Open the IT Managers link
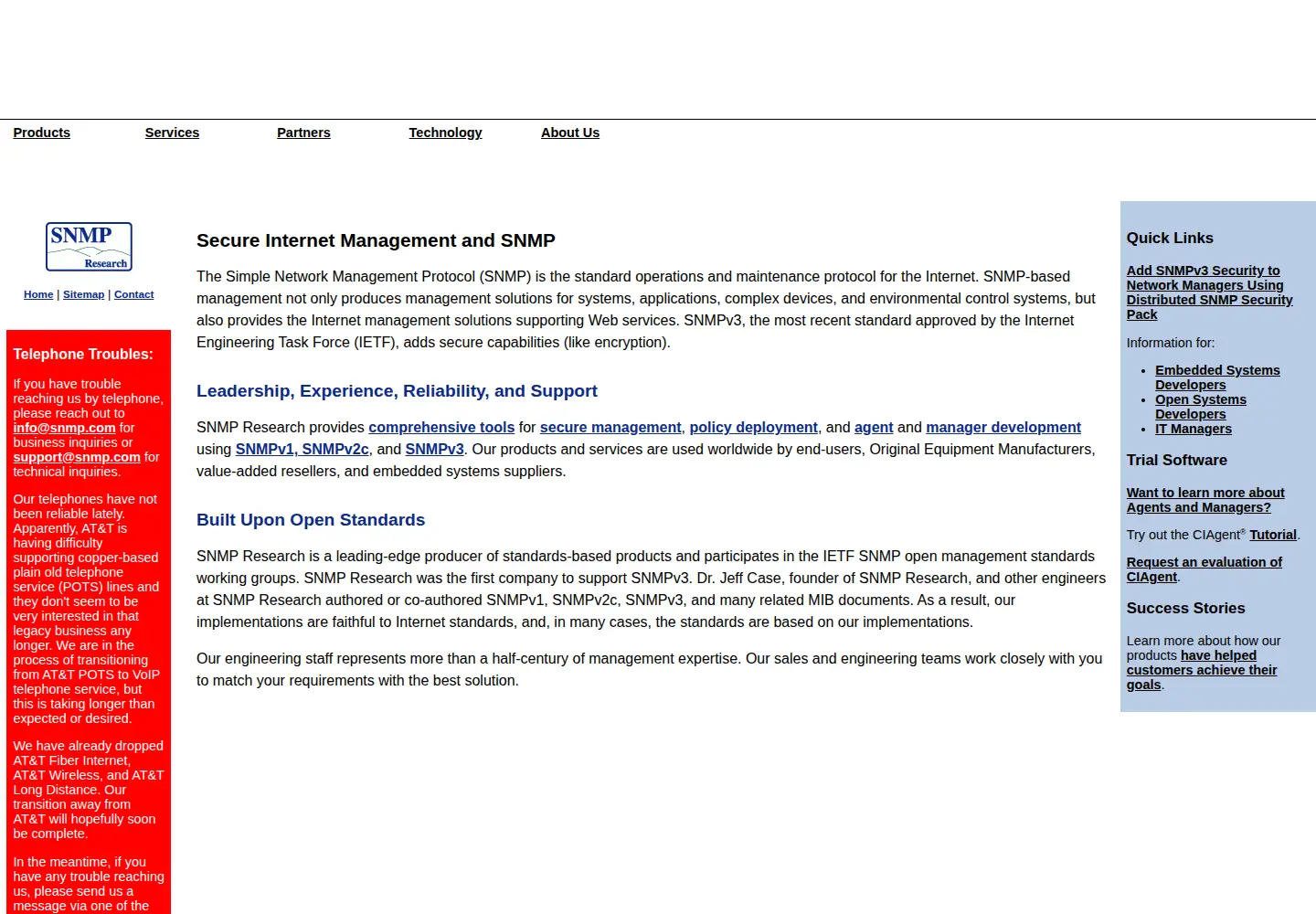The height and width of the screenshot is (914, 1316). pyautogui.click(x=1194, y=429)
